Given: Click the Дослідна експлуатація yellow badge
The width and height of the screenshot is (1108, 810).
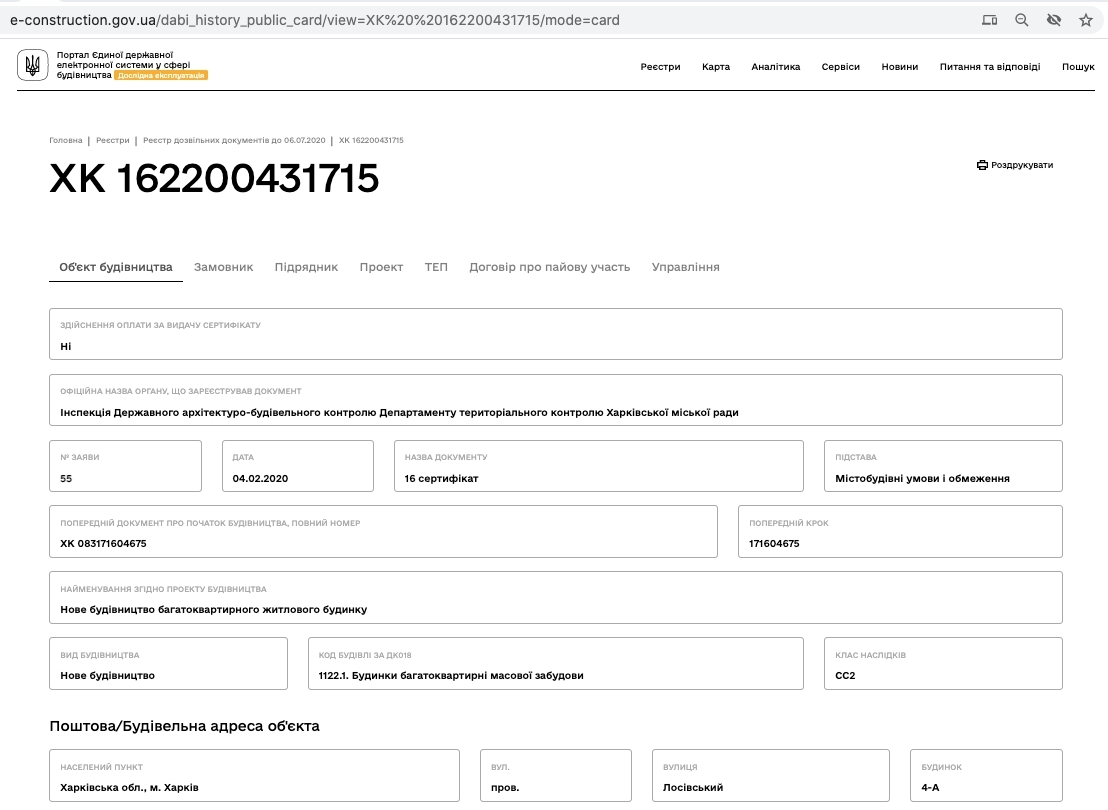Looking at the screenshot, I should (161, 75).
